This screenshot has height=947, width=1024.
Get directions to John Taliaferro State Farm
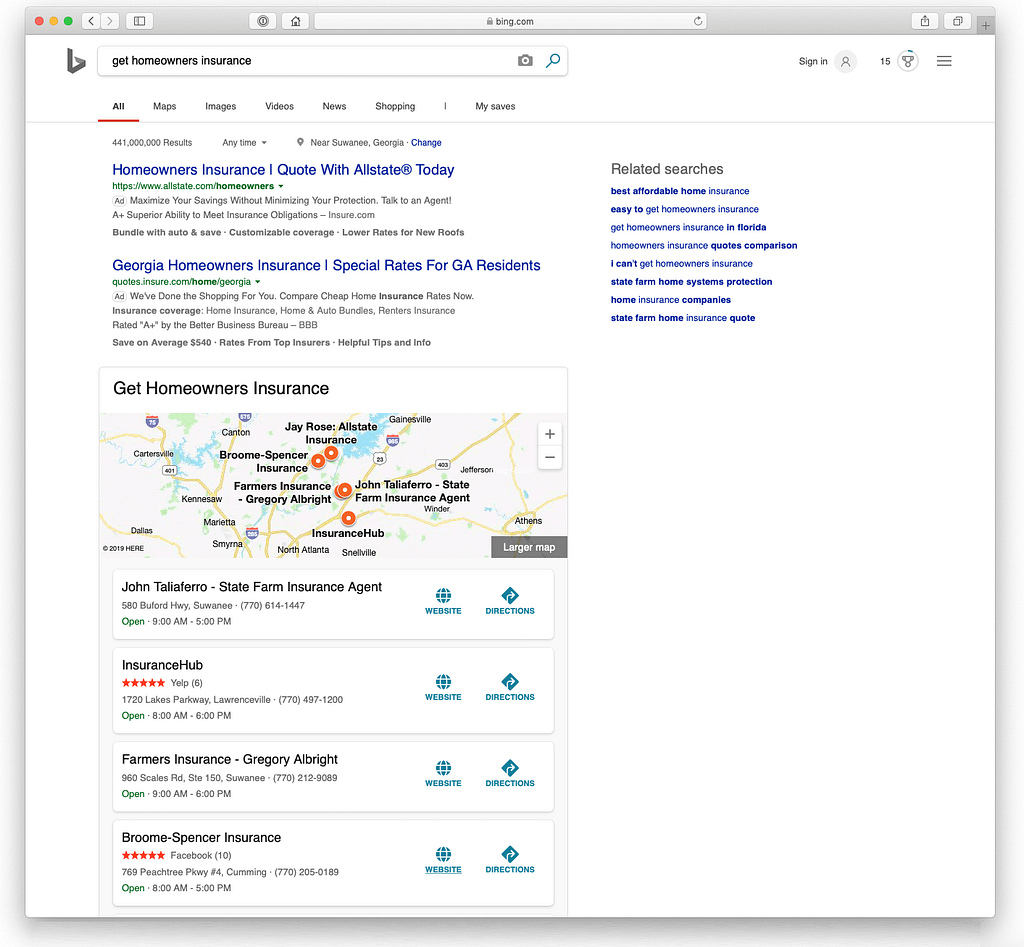509,601
